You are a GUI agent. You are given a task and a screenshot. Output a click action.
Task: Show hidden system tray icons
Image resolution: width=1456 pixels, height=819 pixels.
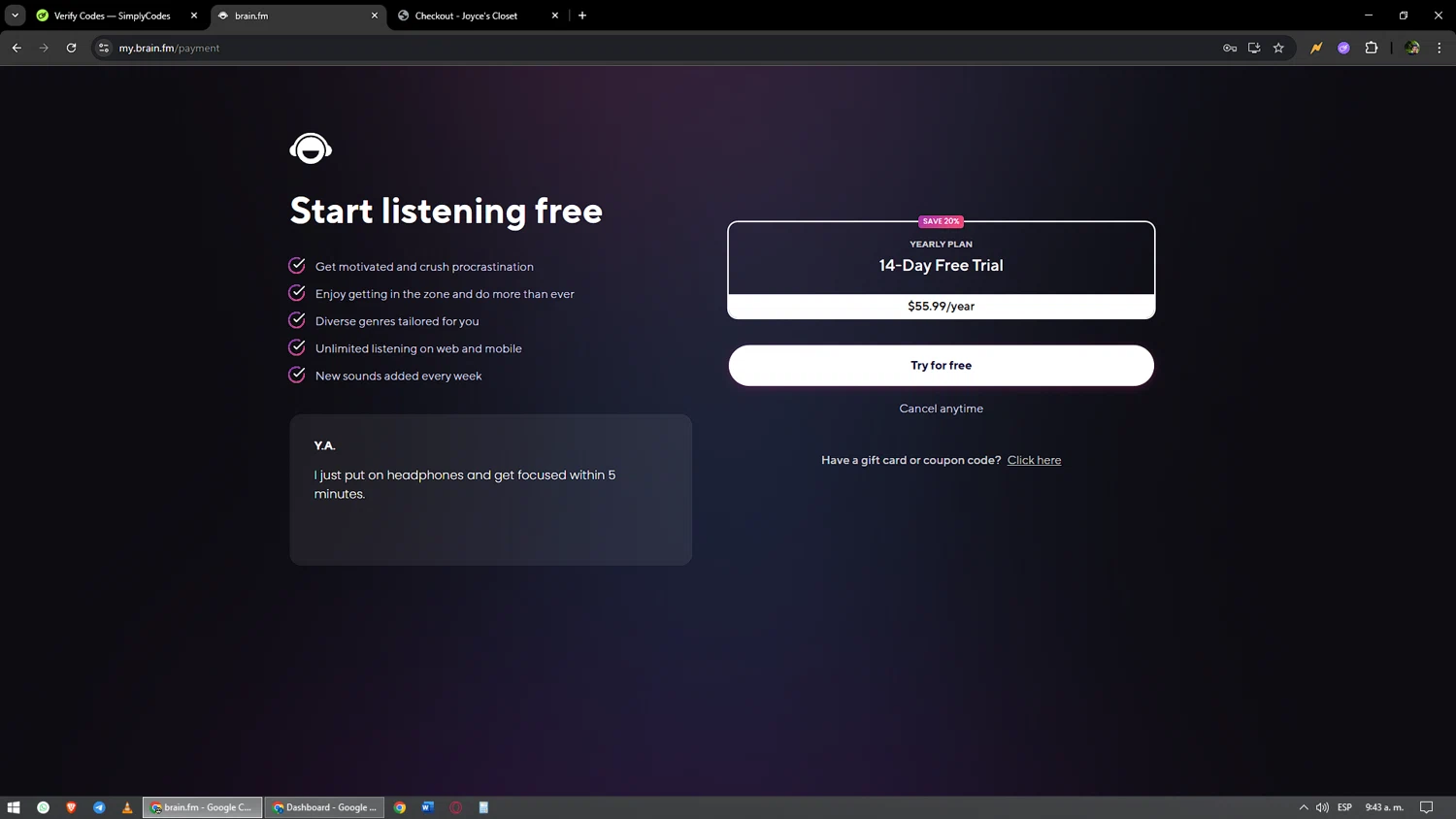click(x=1304, y=807)
